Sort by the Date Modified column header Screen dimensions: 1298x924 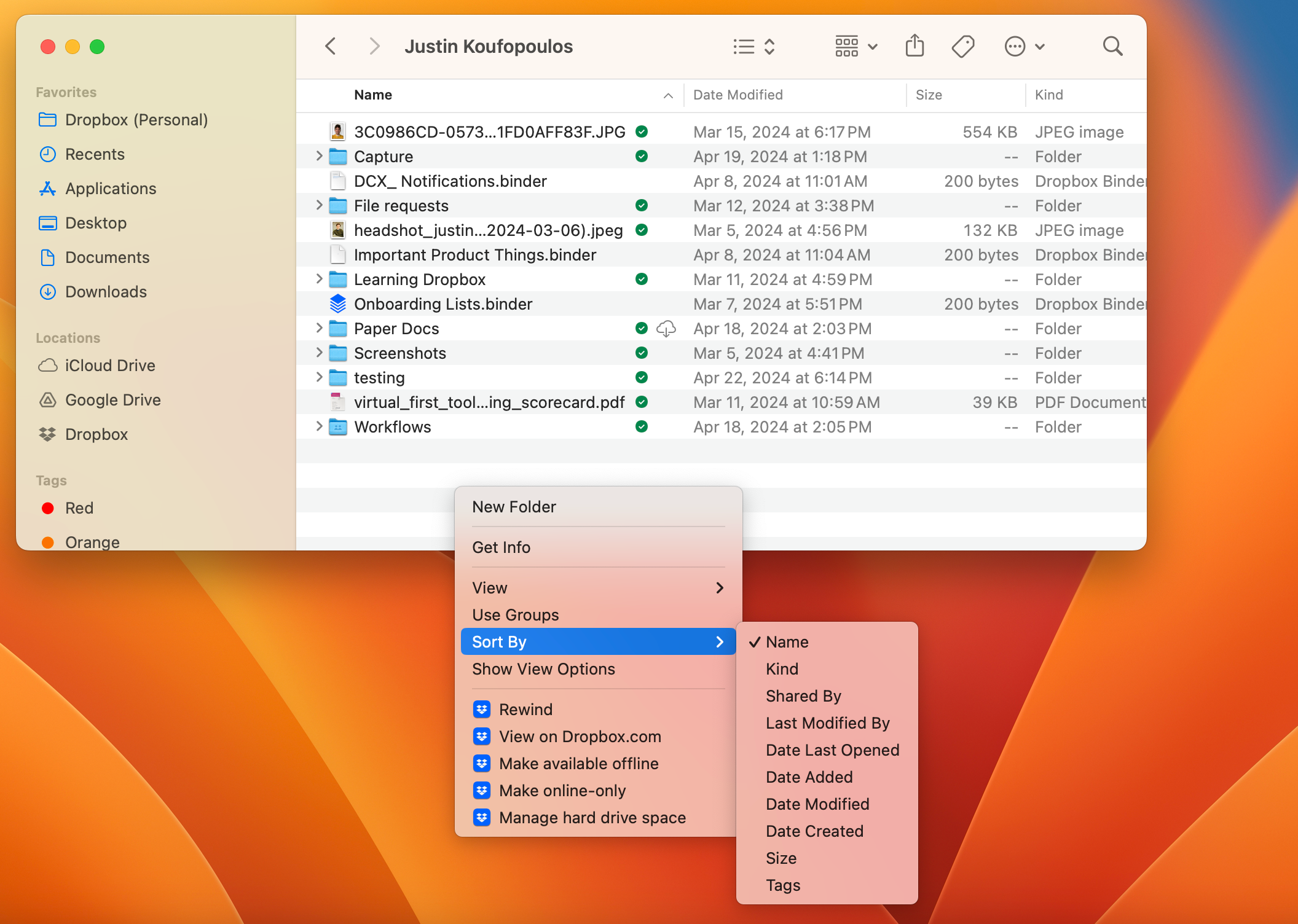coord(795,95)
